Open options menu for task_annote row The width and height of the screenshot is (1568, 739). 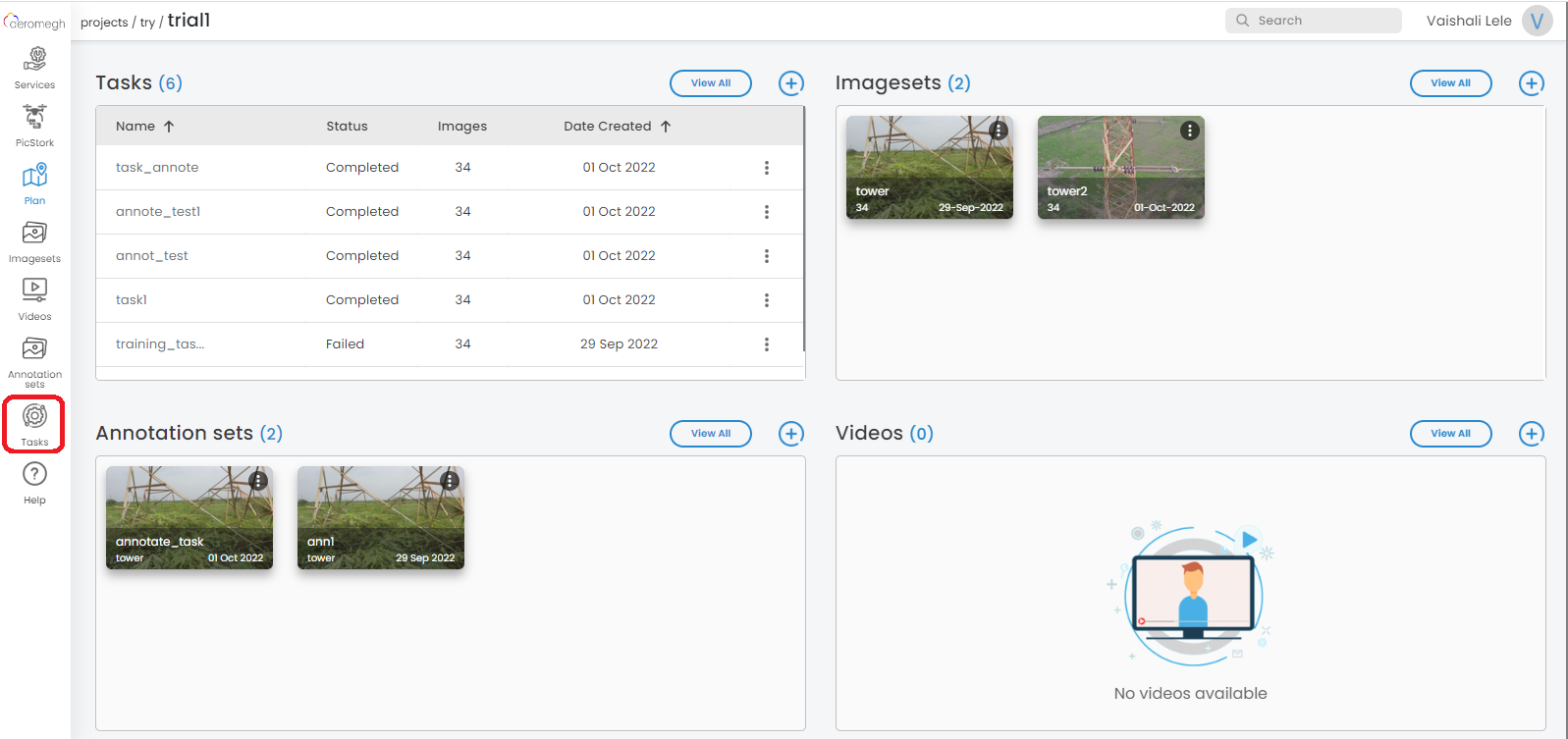coord(767,168)
